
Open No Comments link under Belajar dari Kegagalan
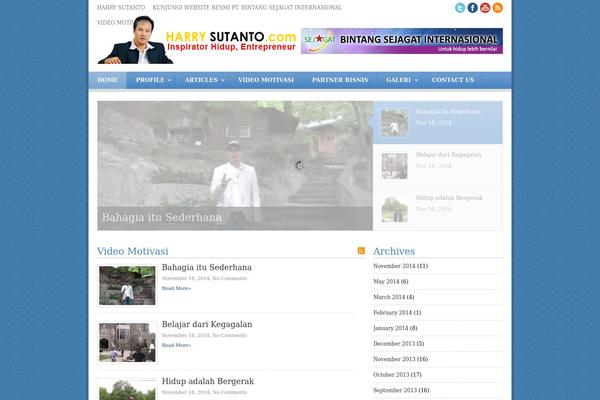(x=230, y=335)
